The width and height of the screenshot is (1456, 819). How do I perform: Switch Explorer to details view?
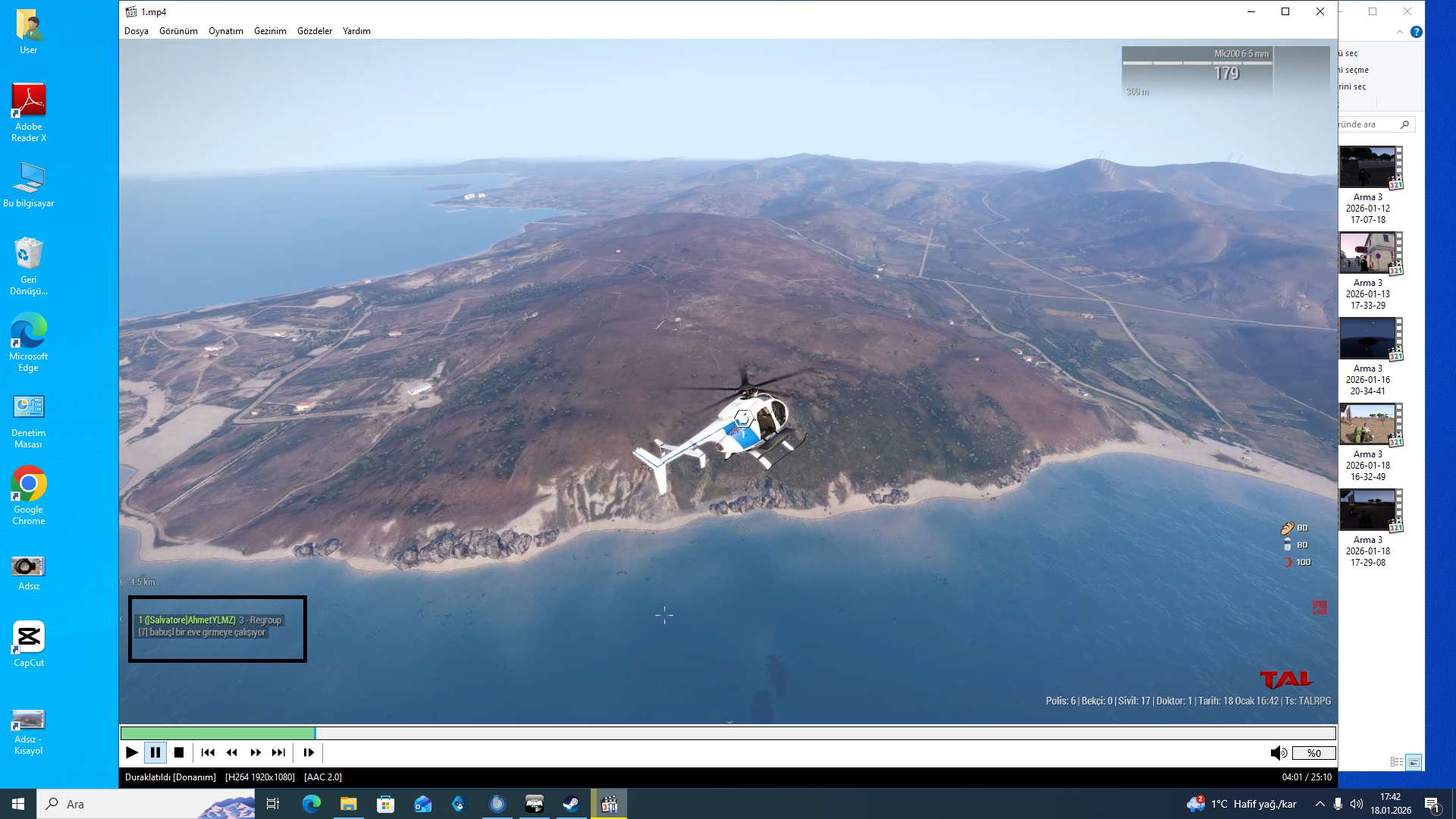click(x=1397, y=762)
